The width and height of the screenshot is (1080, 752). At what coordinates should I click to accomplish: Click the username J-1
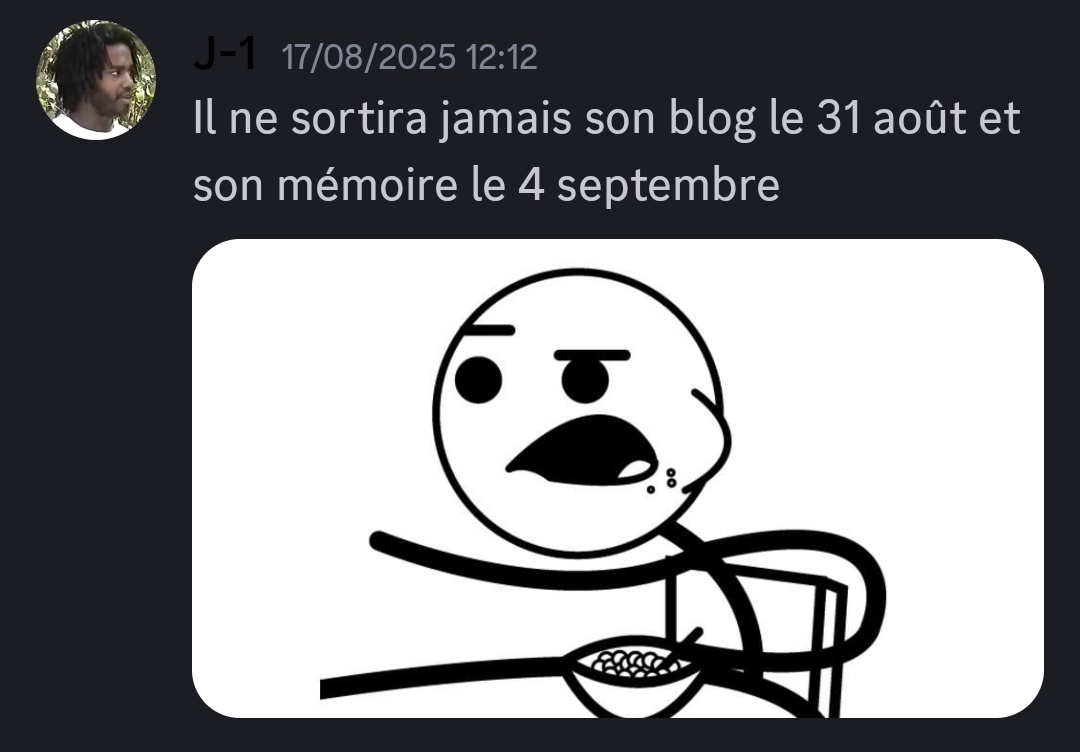[x=225, y=54]
